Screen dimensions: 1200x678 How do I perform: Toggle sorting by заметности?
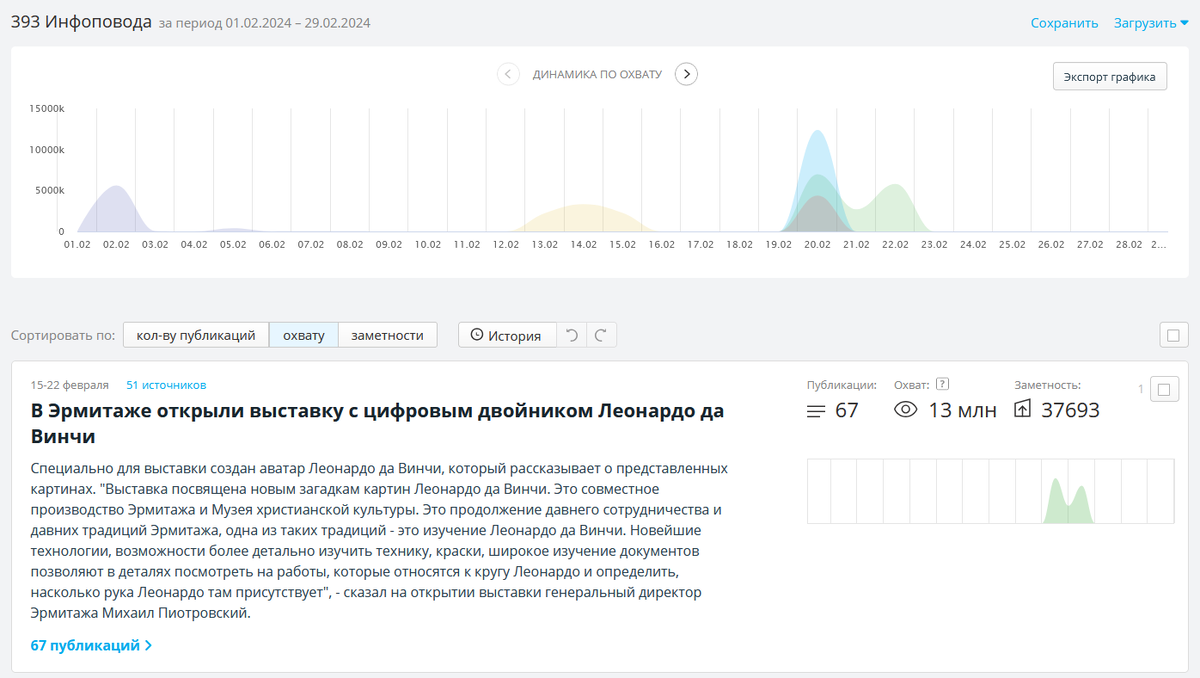pyautogui.click(x=388, y=335)
